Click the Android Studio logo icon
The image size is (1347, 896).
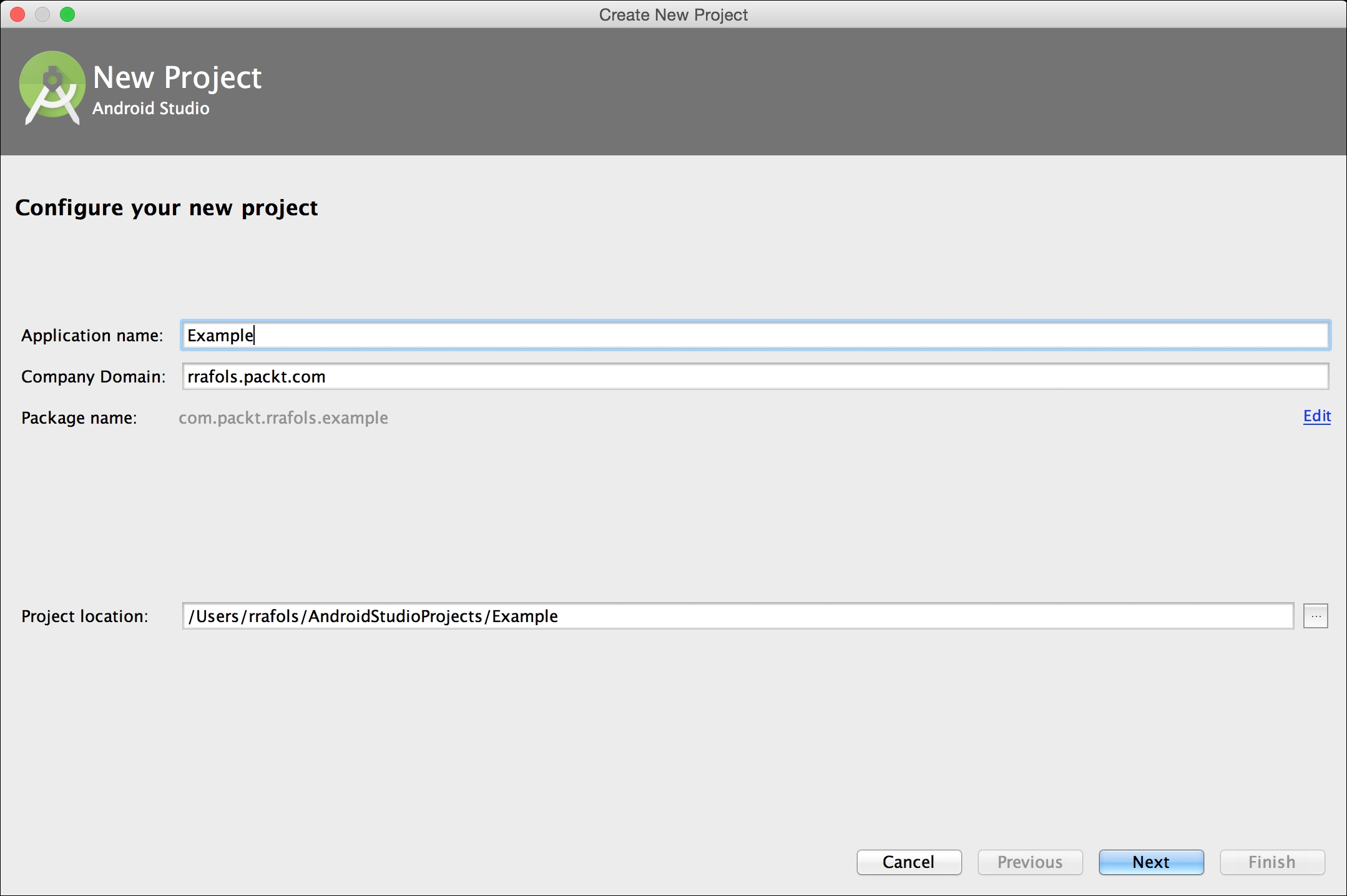(x=52, y=89)
